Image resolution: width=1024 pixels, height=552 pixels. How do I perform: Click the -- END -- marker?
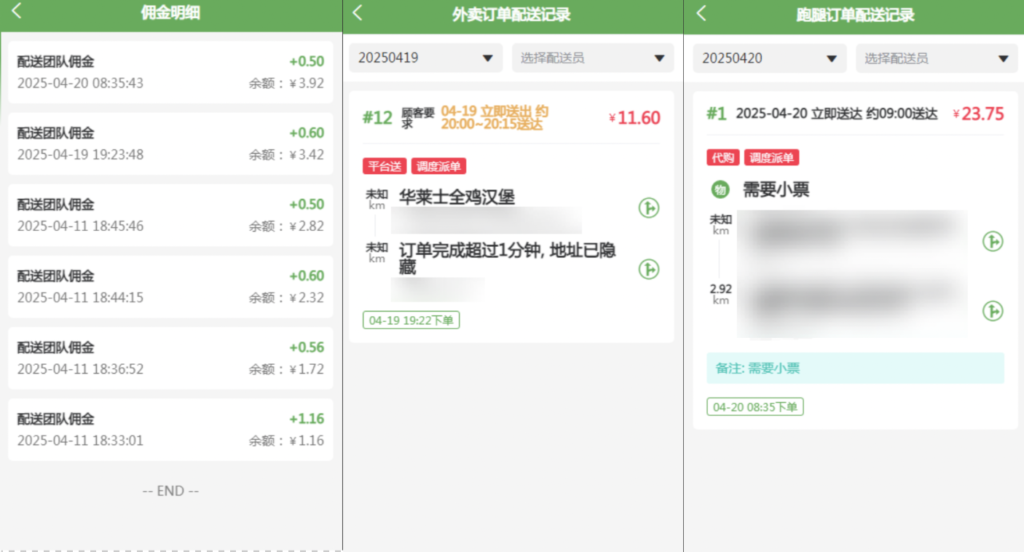point(170,491)
